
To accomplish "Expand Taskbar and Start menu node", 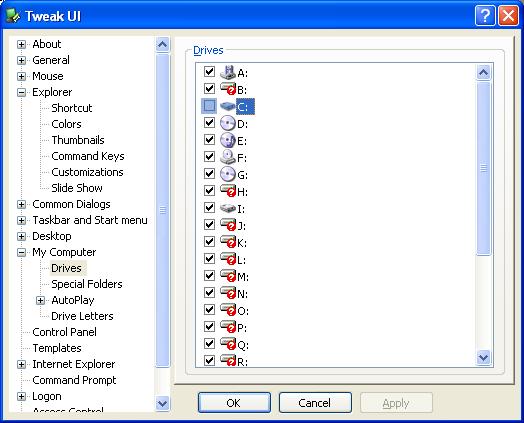I will 21,221.
